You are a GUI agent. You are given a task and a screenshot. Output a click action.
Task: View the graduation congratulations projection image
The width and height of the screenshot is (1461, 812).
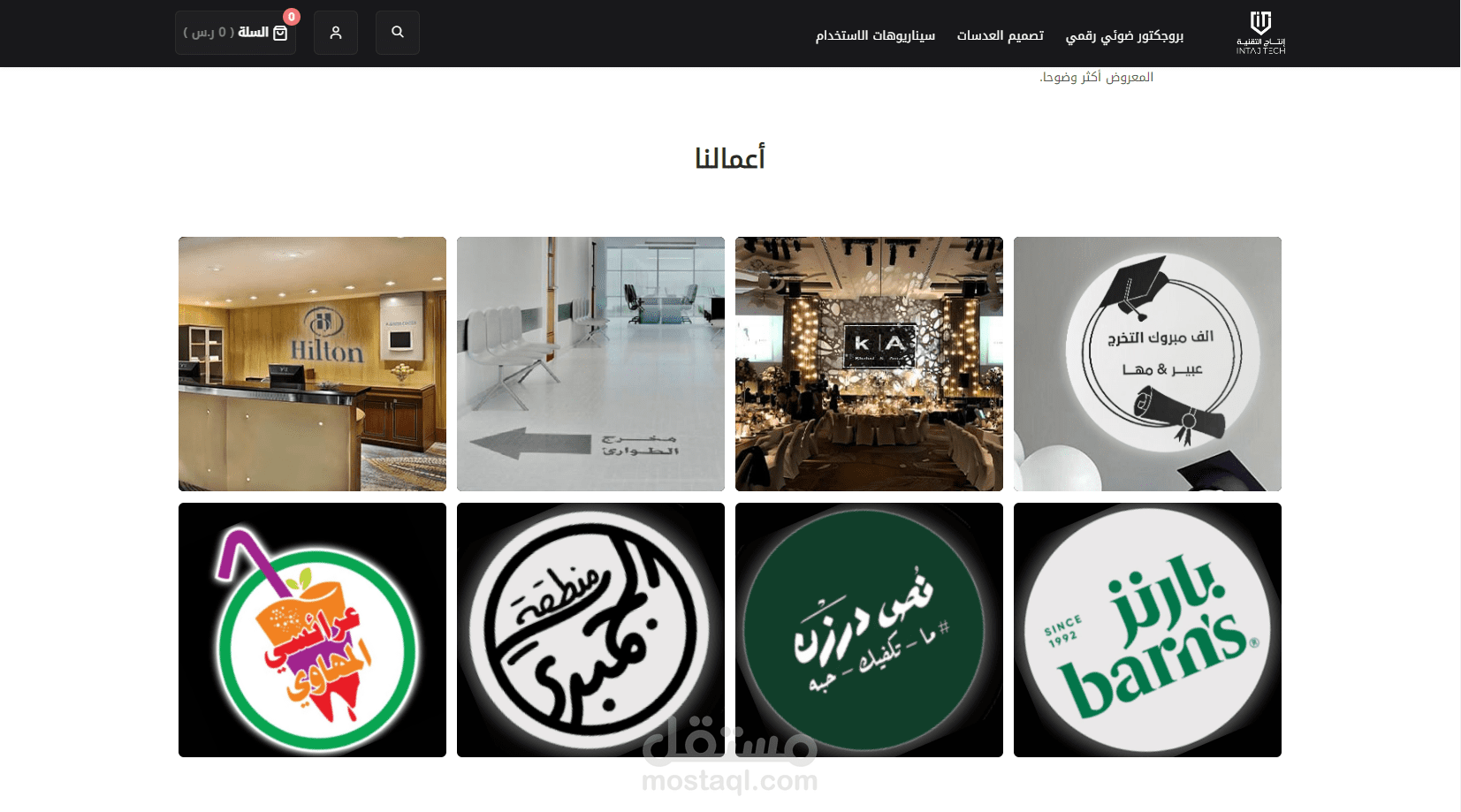pos(1147,364)
